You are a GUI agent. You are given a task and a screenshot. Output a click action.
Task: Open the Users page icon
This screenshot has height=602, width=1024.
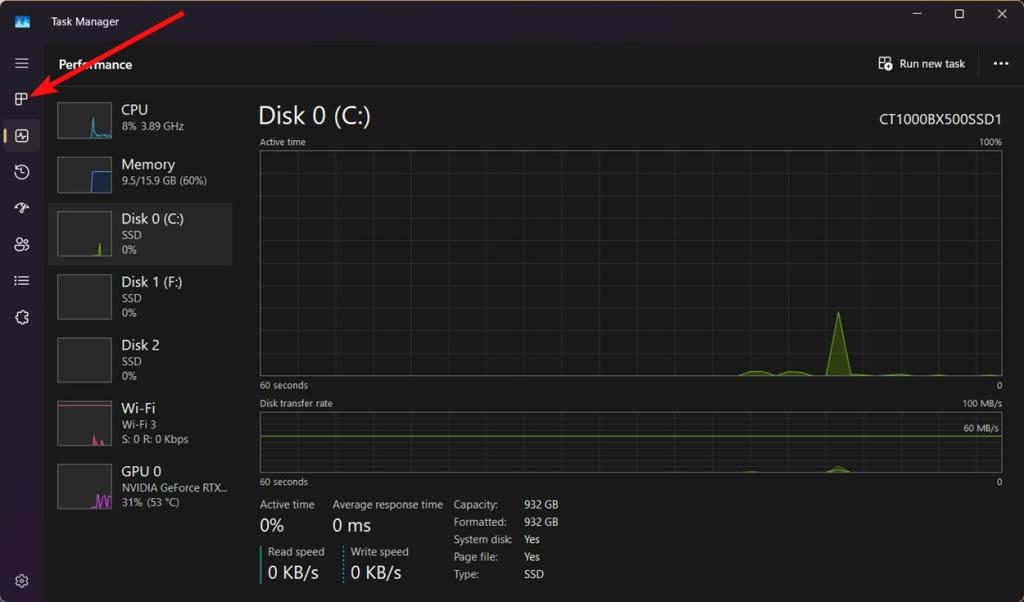(22, 245)
